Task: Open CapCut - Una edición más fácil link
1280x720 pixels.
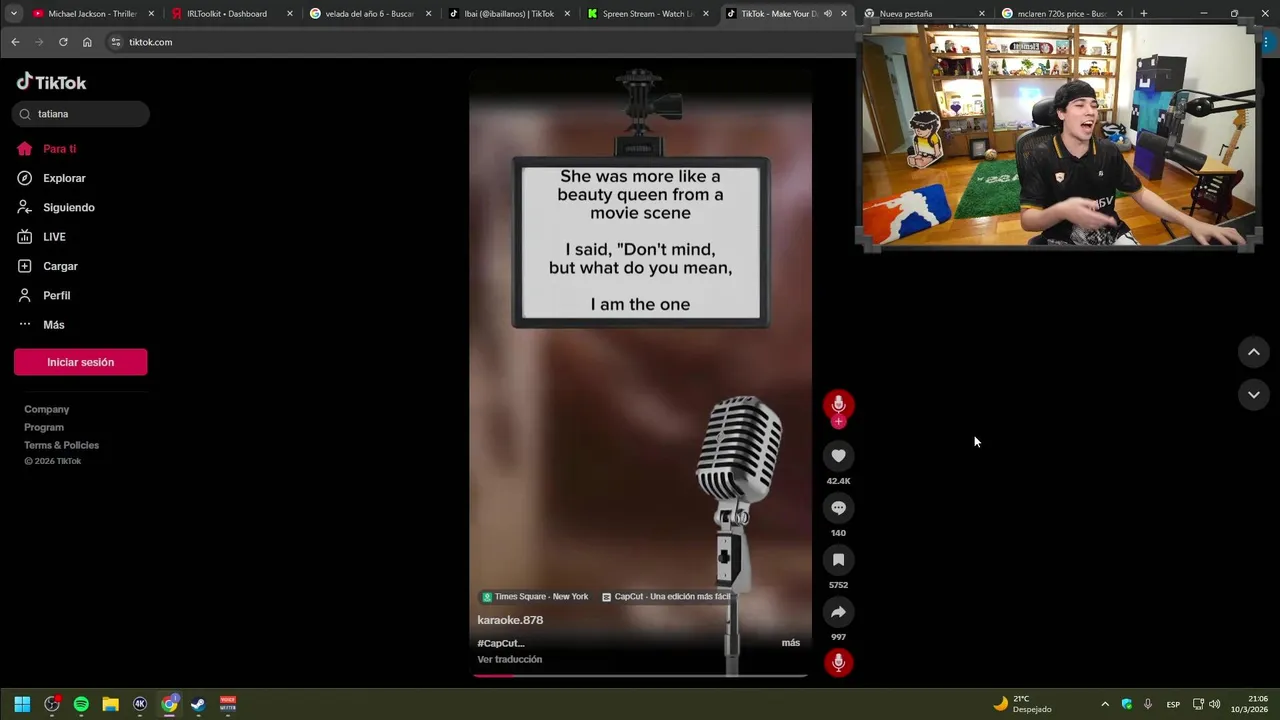Action: point(666,597)
